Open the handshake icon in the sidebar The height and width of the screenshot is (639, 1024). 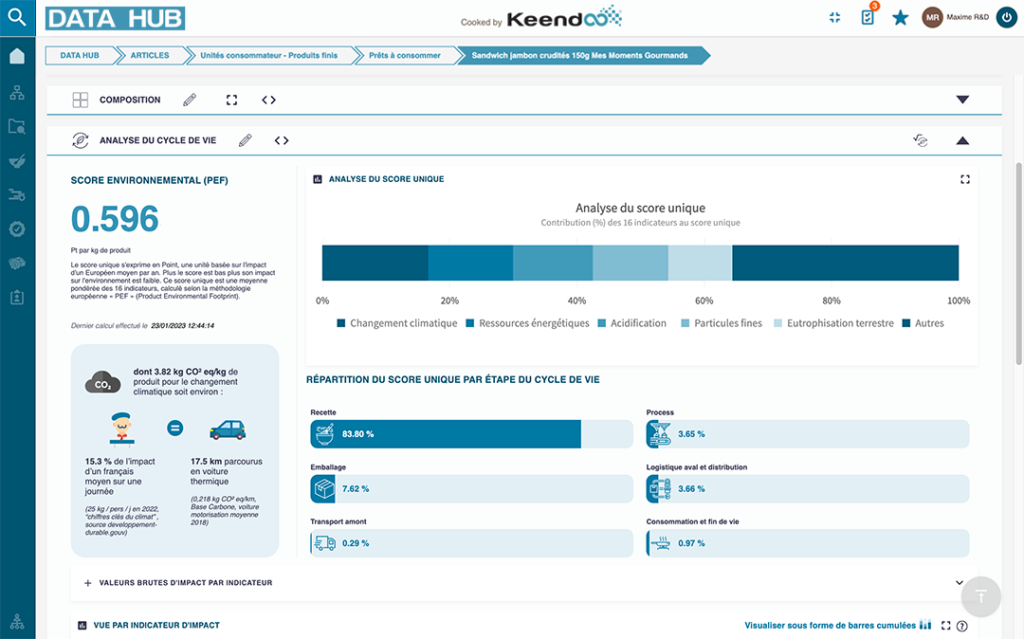pos(17,263)
